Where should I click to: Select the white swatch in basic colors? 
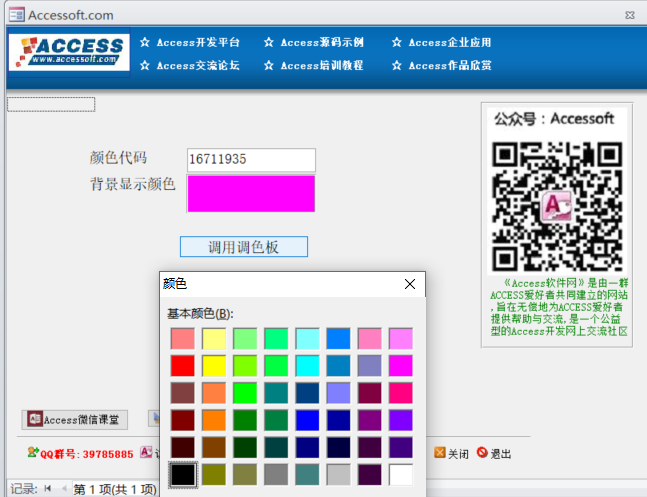coord(401,475)
